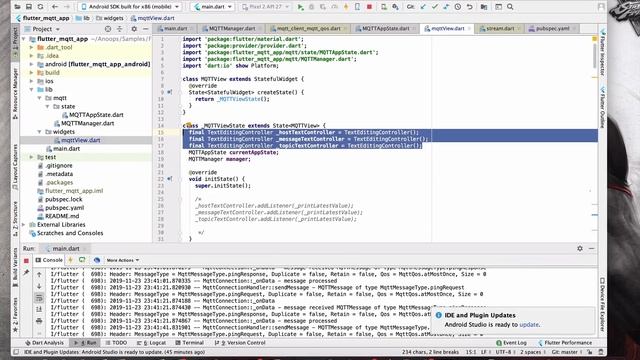This screenshot has width=640, height=360.
Task: Open the Terminal tool window
Action: coord(189,343)
